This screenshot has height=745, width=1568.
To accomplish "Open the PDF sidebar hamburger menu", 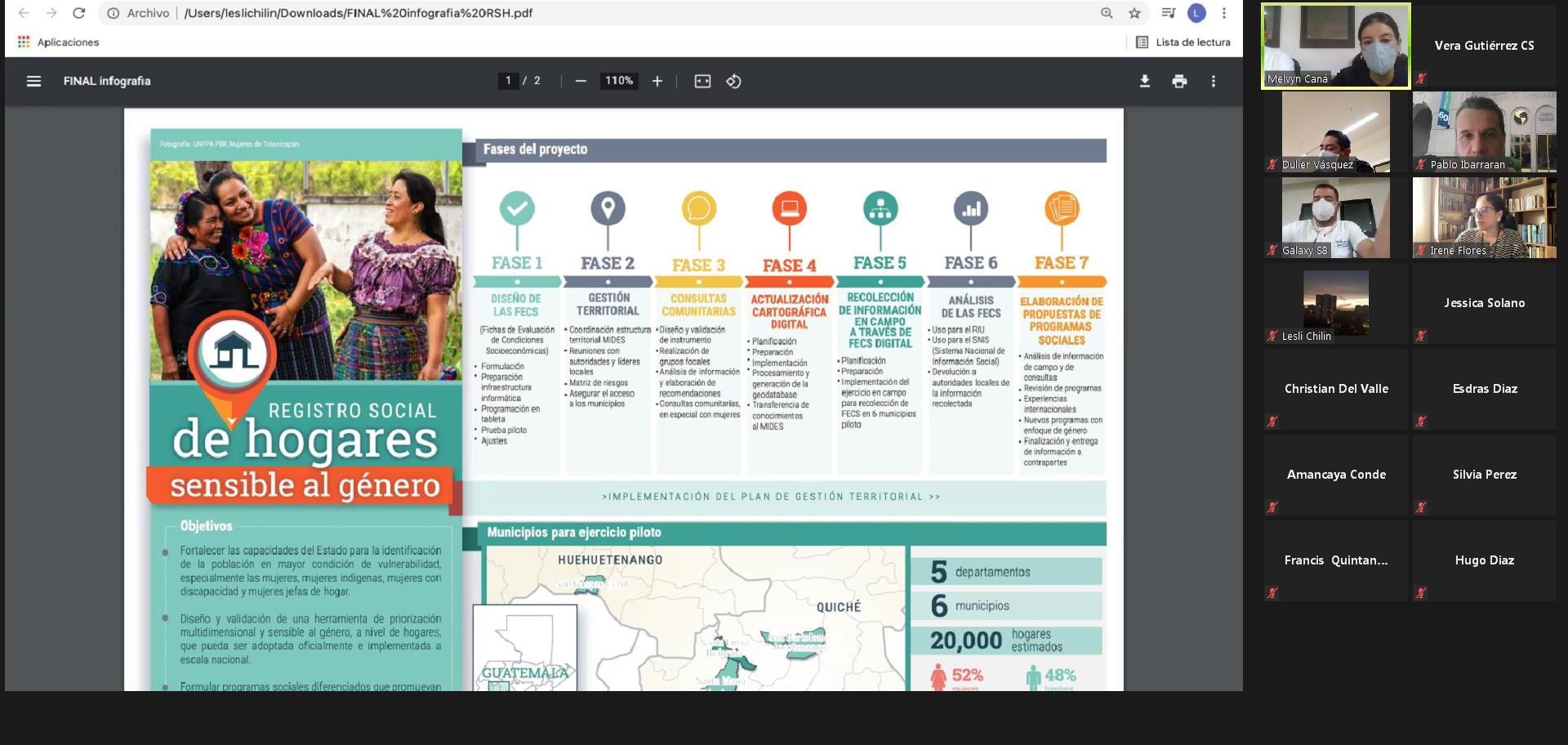I will click(33, 81).
